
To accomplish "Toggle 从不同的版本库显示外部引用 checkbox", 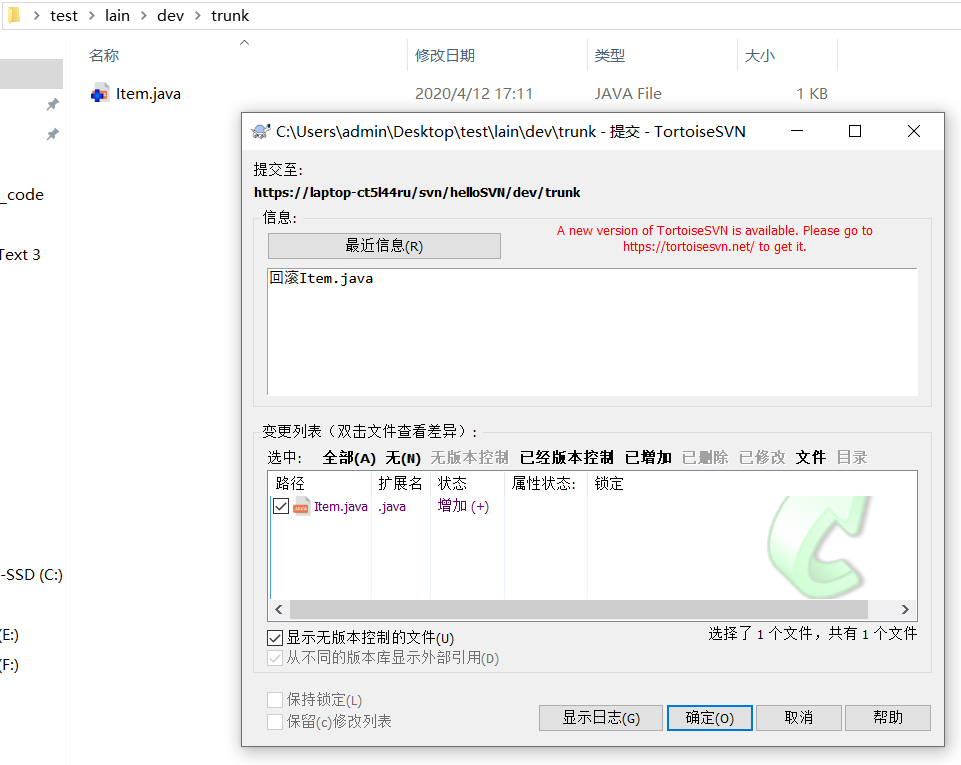I will pyautogui.click(x=275, y=658).
